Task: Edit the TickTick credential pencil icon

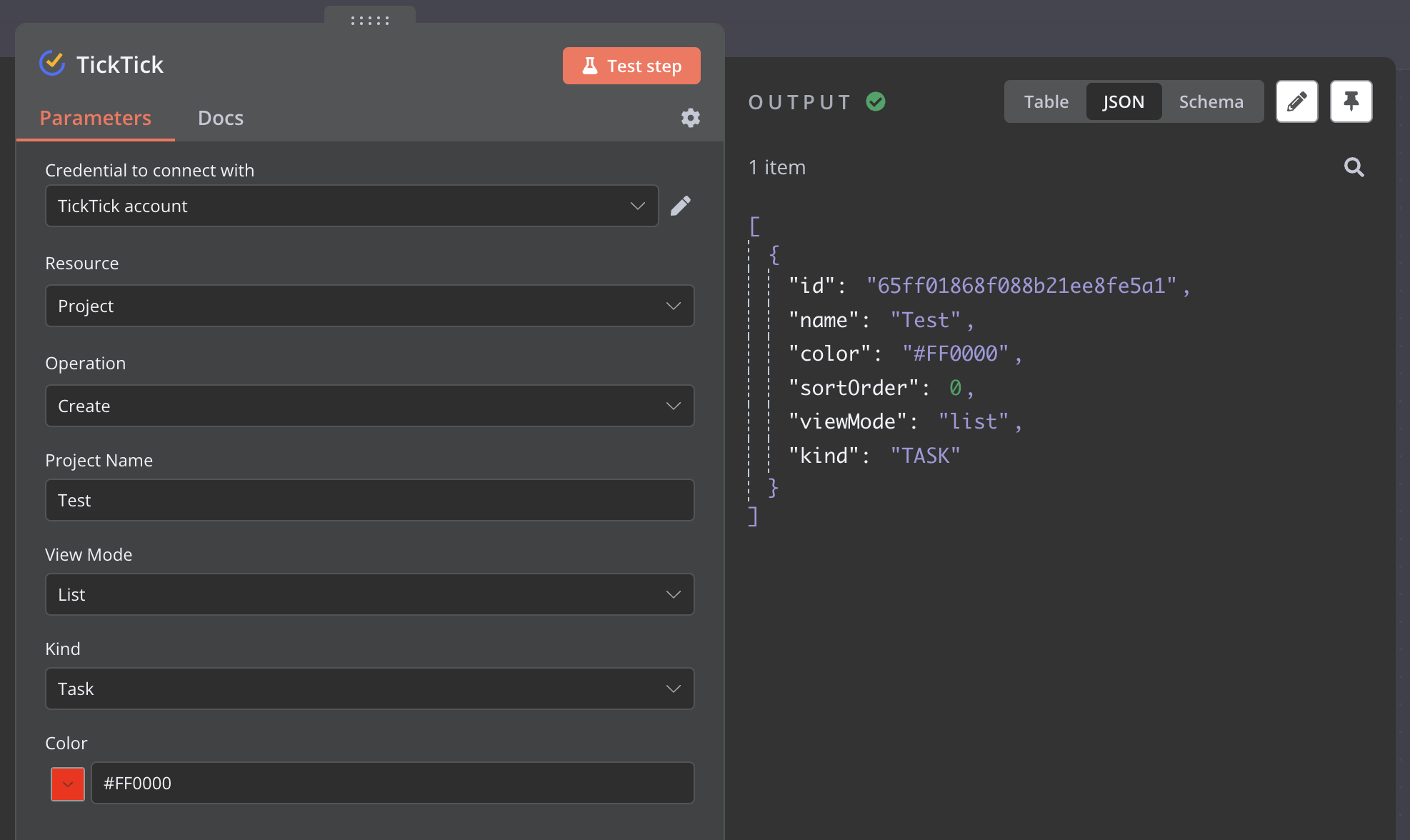Action: click(681, 206)
